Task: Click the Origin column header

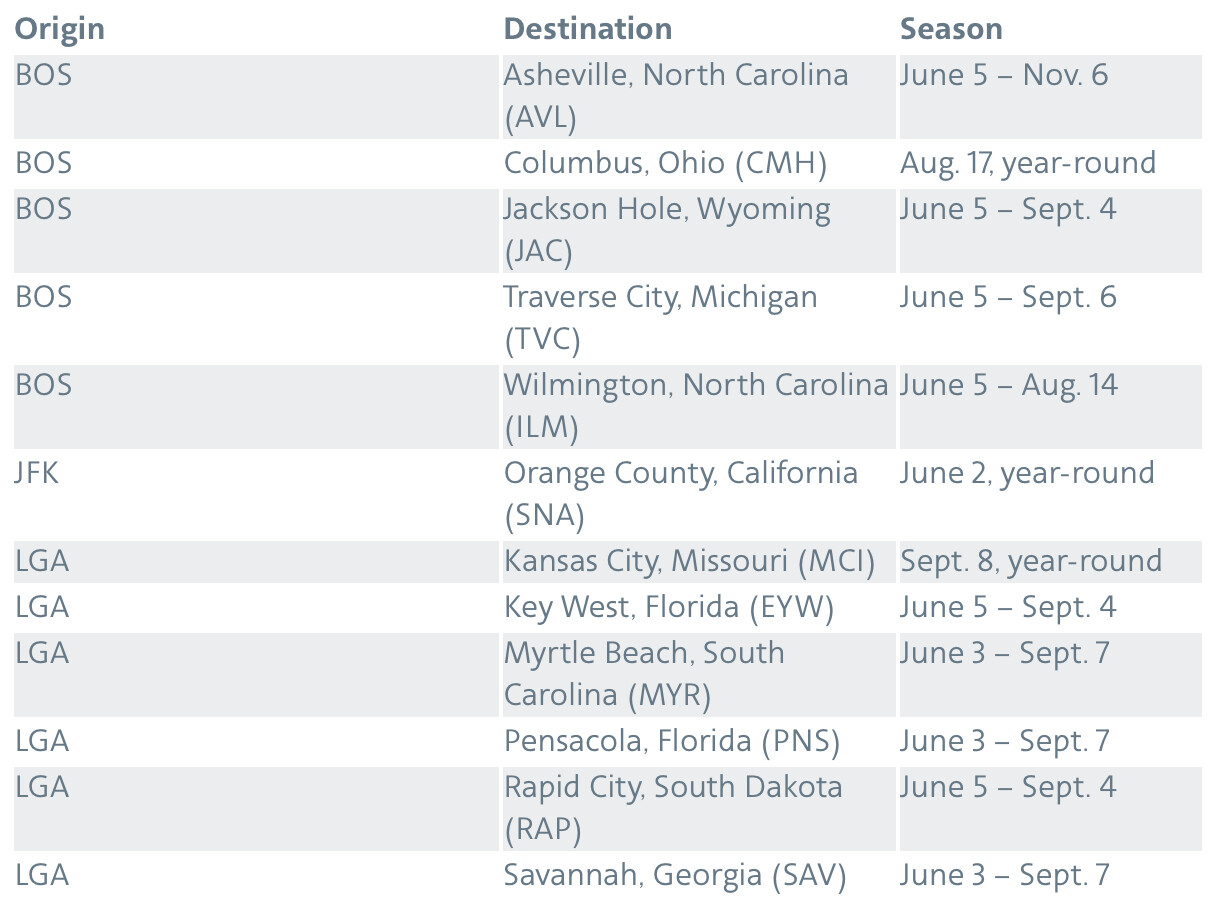Action: tap(60, 29)
